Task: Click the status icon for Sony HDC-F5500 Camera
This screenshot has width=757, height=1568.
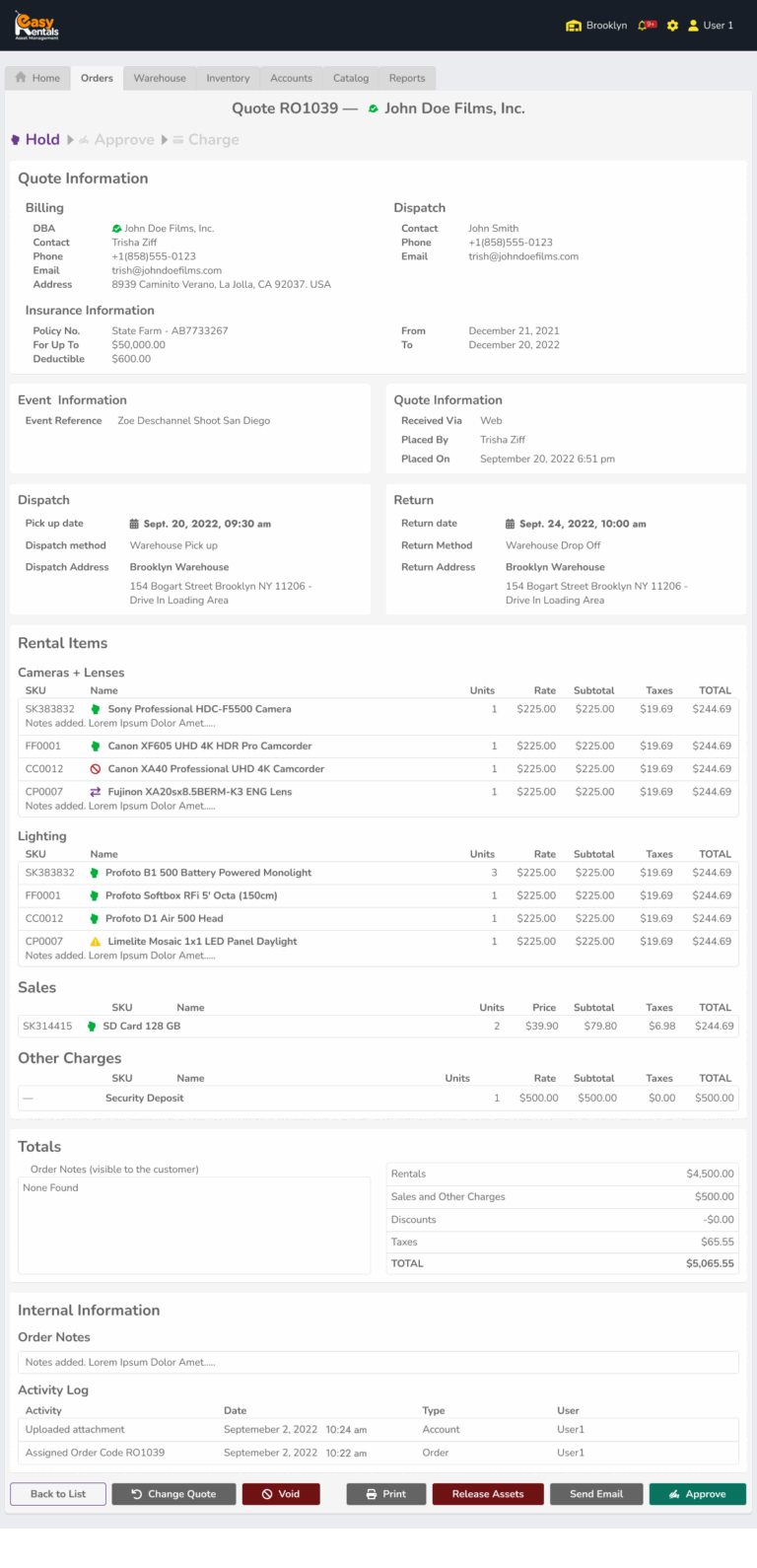Action: click(96, 709)
